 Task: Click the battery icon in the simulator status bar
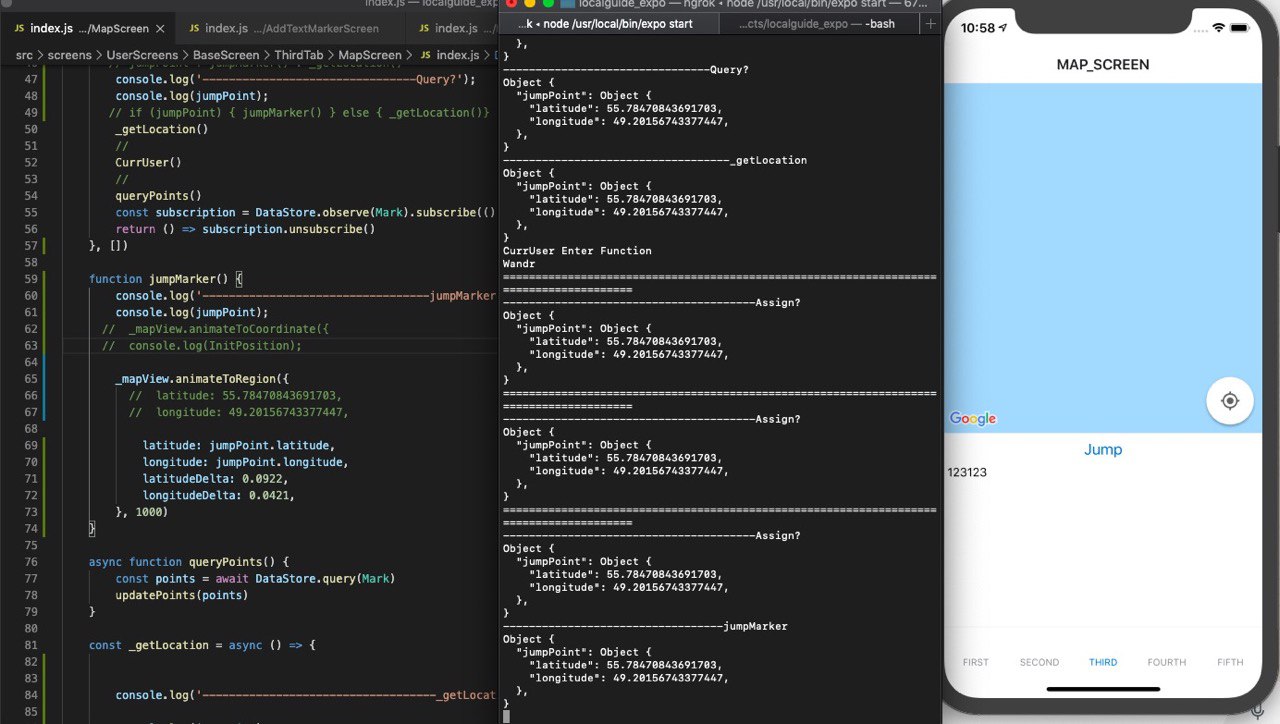pyautogui.click(x=1241, y=27)
